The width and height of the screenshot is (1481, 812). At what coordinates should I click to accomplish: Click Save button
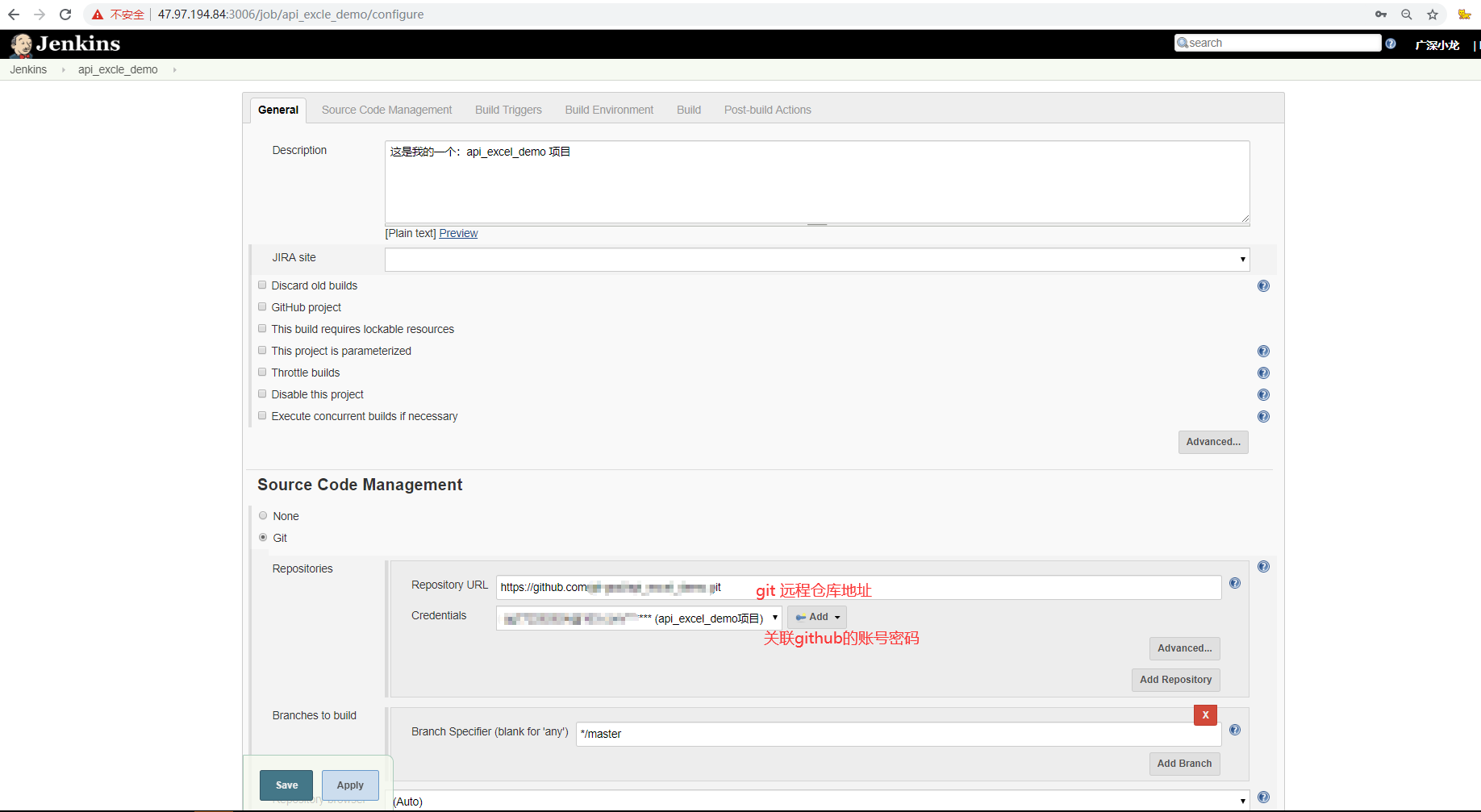[x=286, y=785]
